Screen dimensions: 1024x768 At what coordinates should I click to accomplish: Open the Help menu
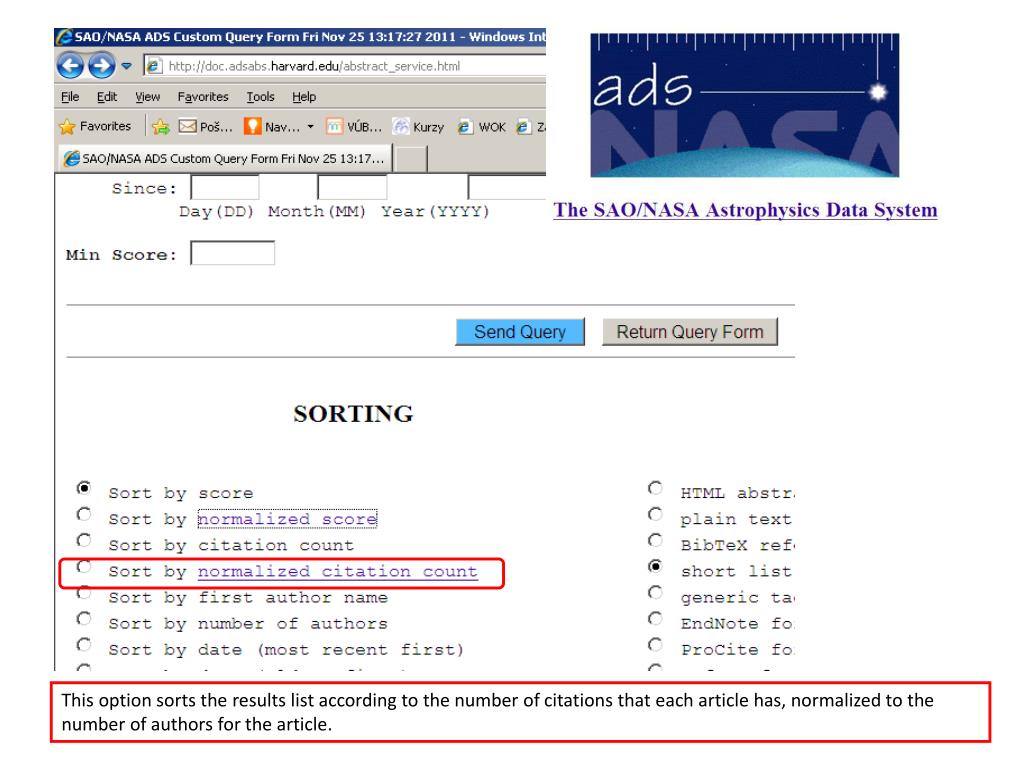(304, 97)
